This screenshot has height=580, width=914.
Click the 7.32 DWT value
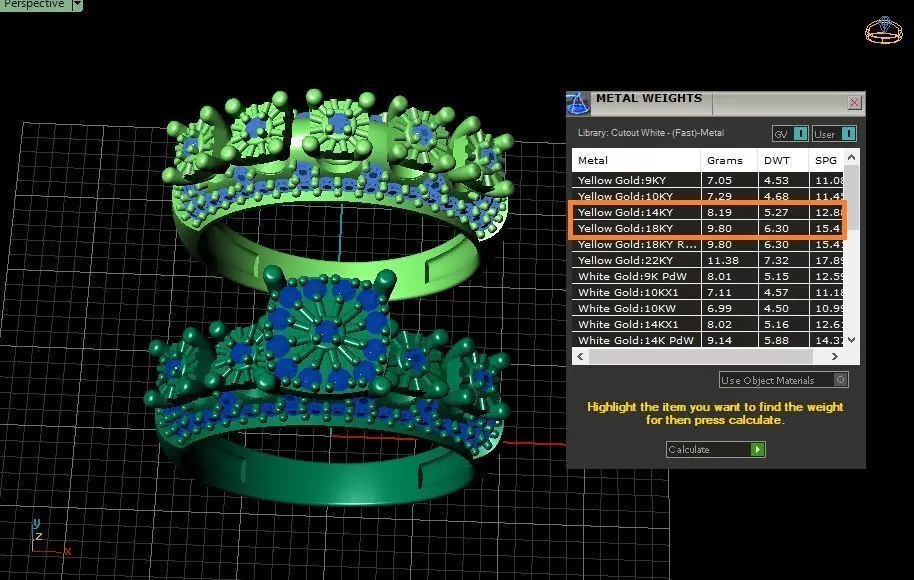click(x=776, y=260)
